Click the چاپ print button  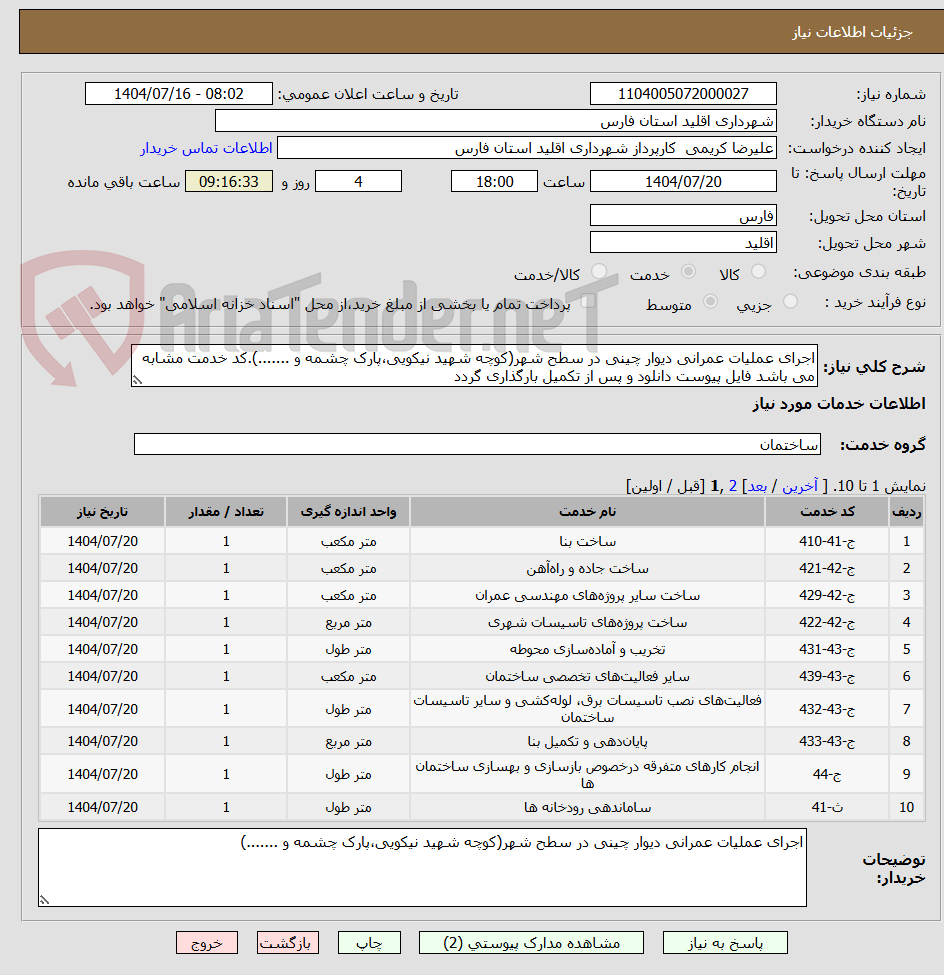369,942
